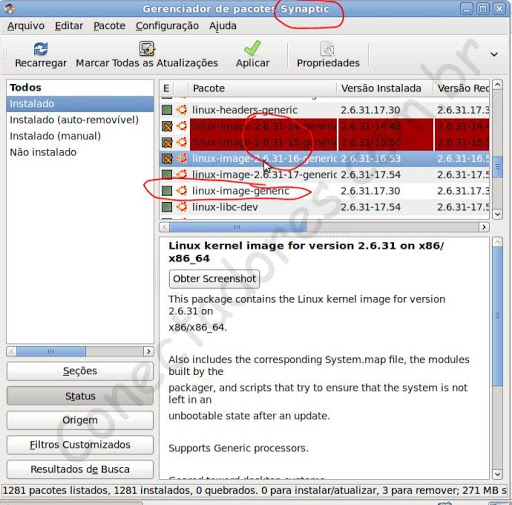Click Ubuntu icon next to linux-headers-generic
This screenshot has width=512, height=505.
tap(182, 110)
